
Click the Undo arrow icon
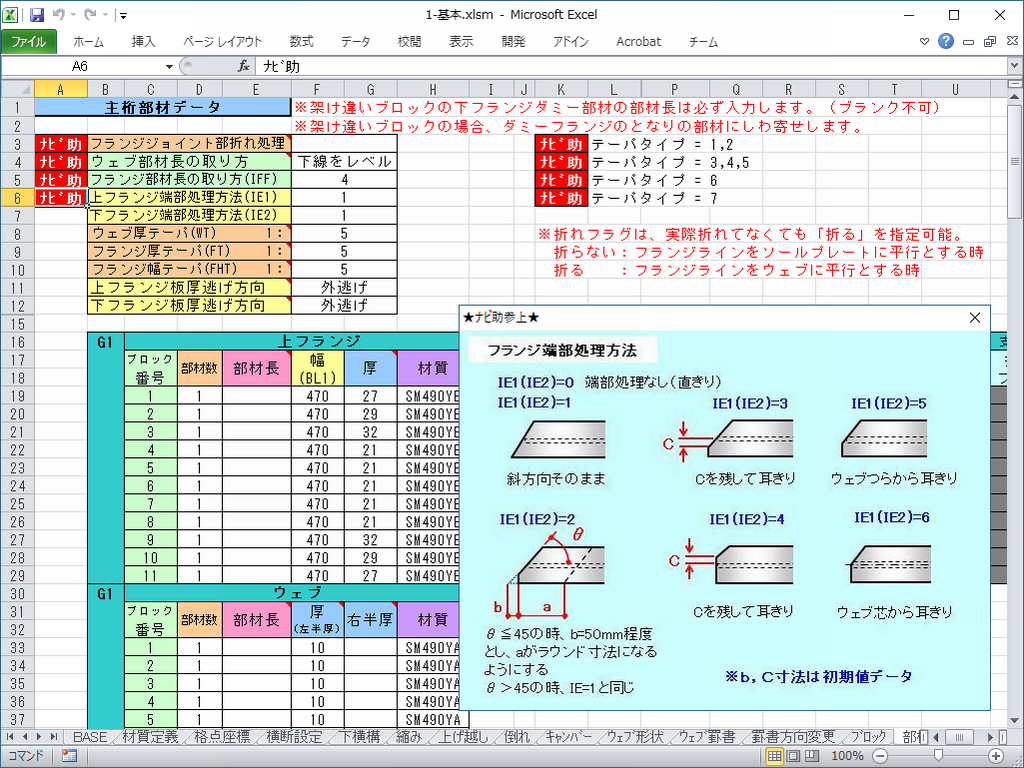tap(59, 15)
